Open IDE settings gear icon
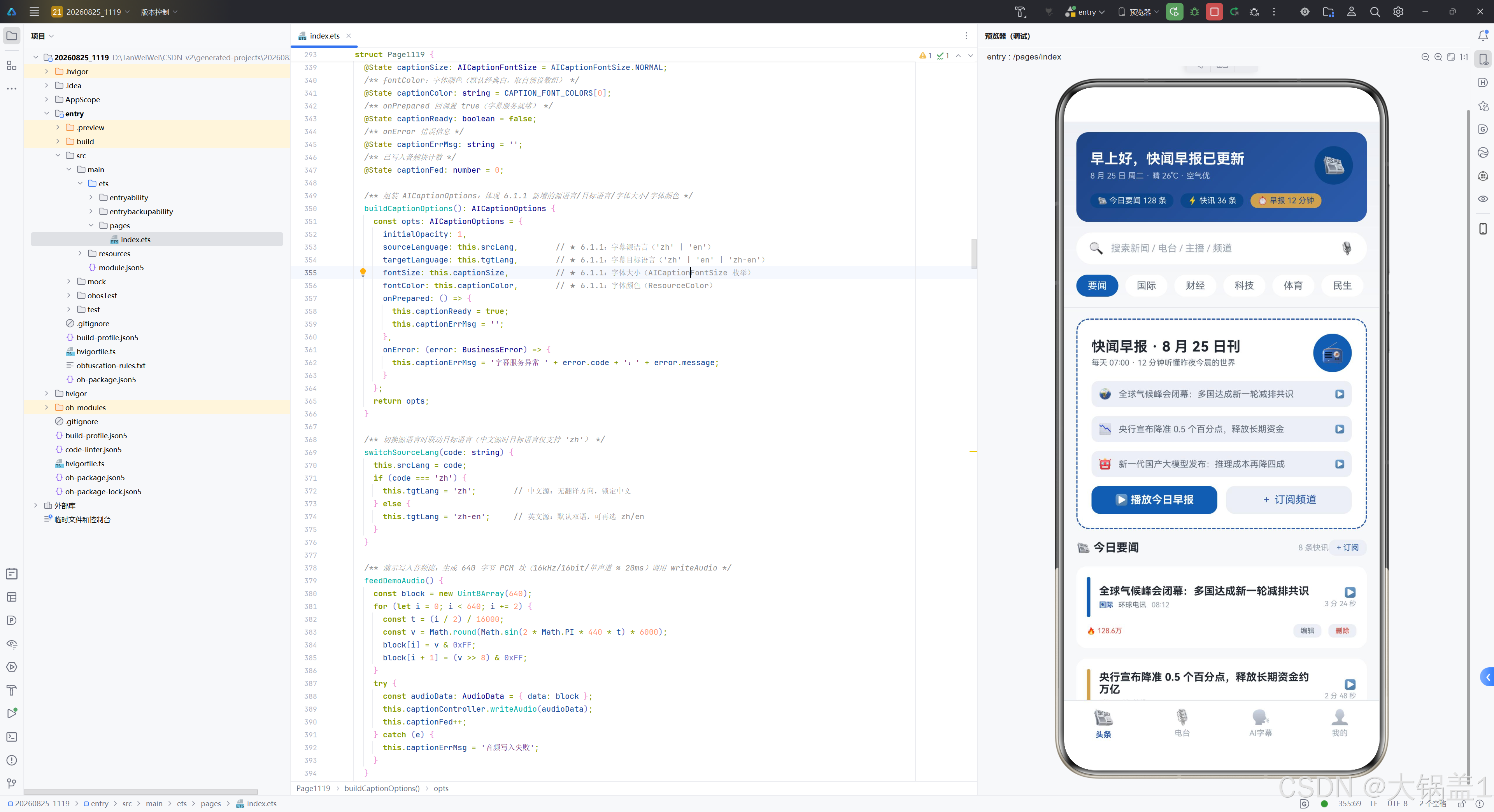The image size is (1494, 812). 1398,12
